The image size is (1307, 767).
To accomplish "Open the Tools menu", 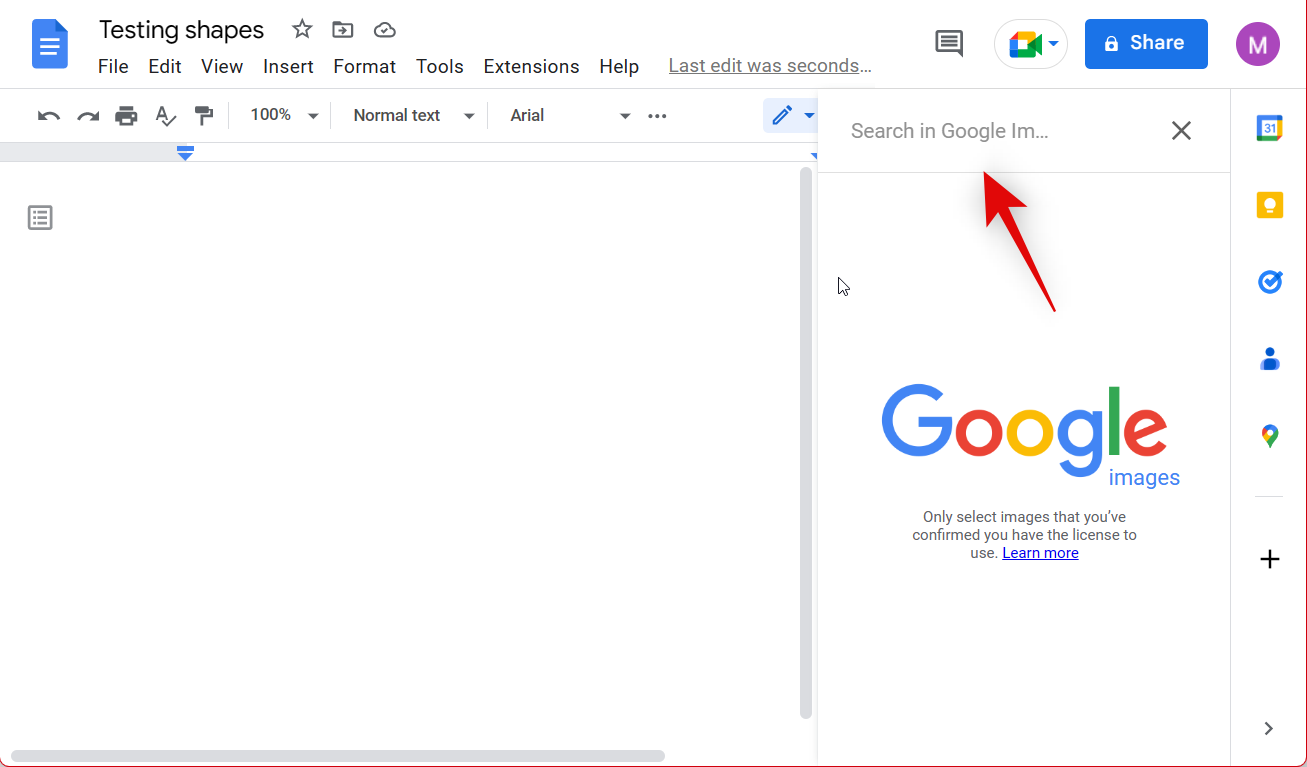I will [440, 67].
